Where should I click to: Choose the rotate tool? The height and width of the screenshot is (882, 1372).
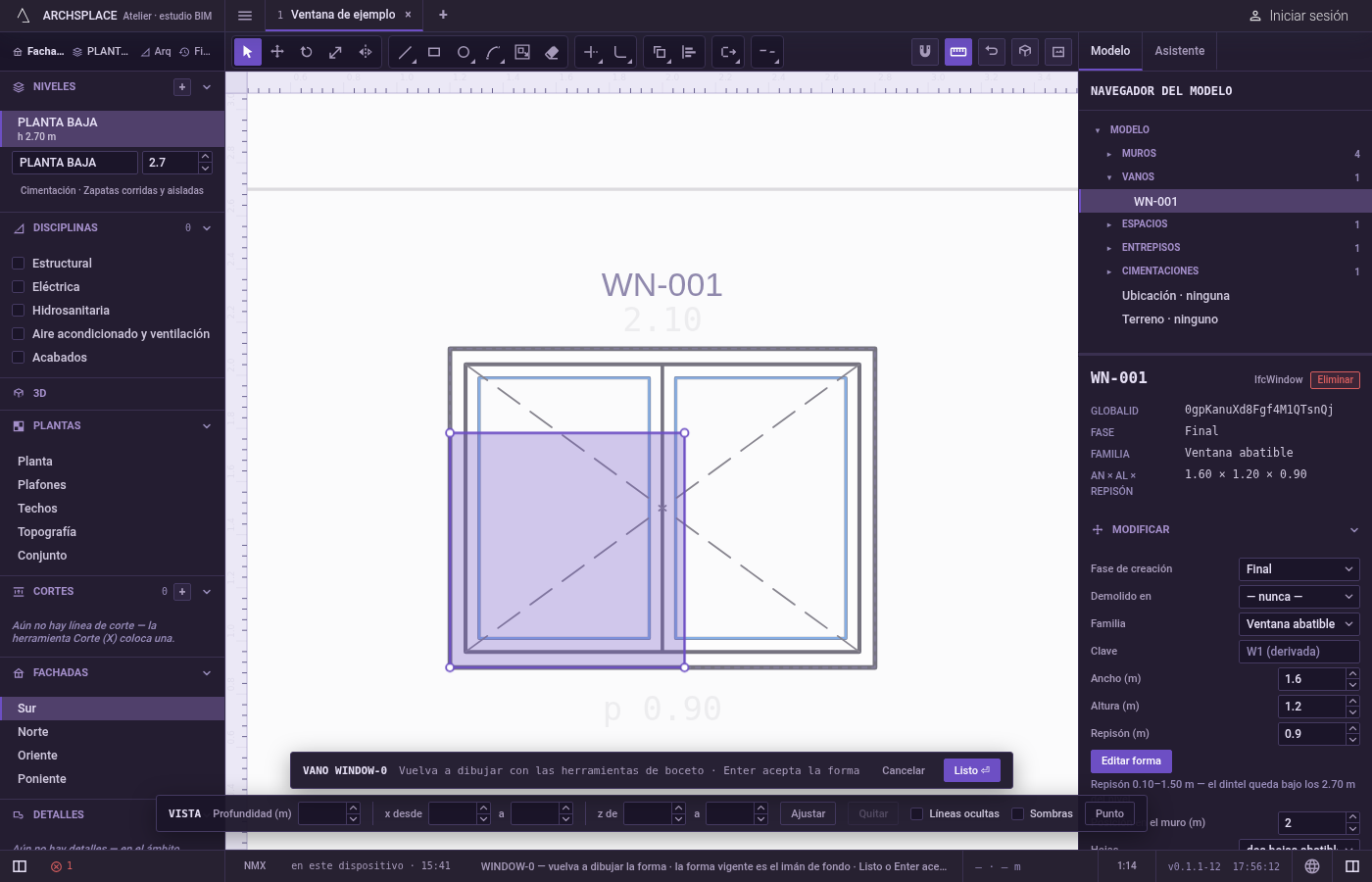[307, 52]
